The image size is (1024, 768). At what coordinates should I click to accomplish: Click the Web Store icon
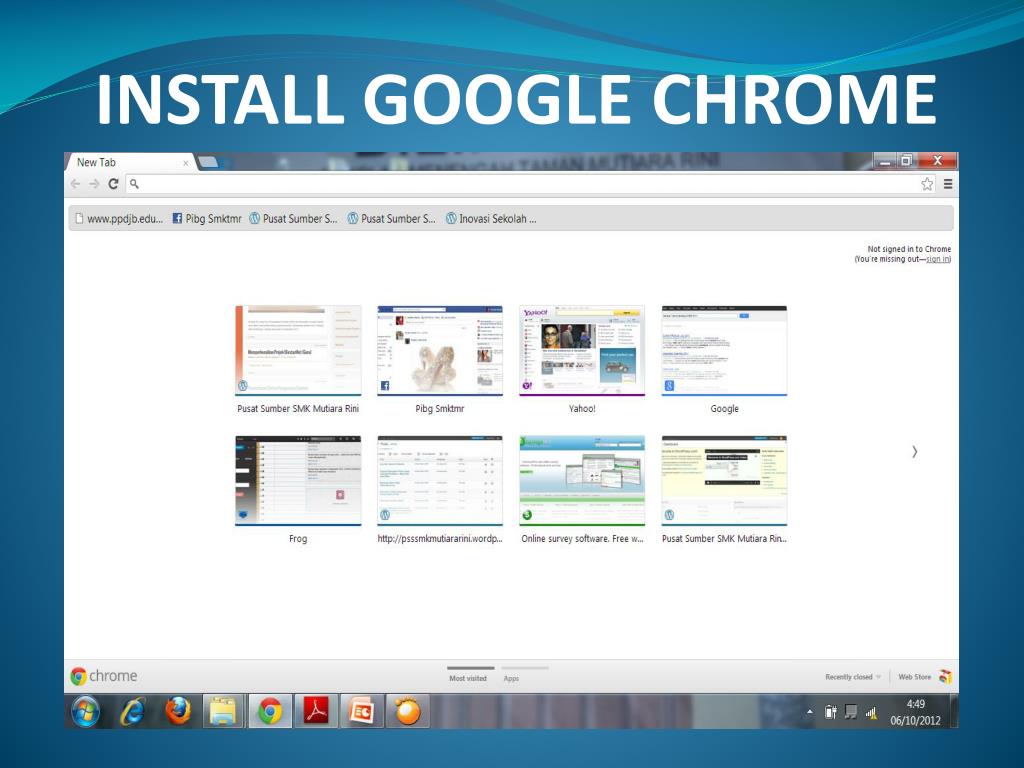[945, 677]
